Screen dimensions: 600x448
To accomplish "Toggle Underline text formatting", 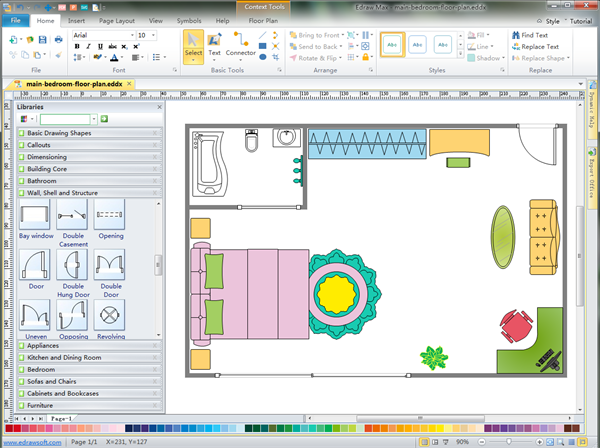I will tap(99, 47).
